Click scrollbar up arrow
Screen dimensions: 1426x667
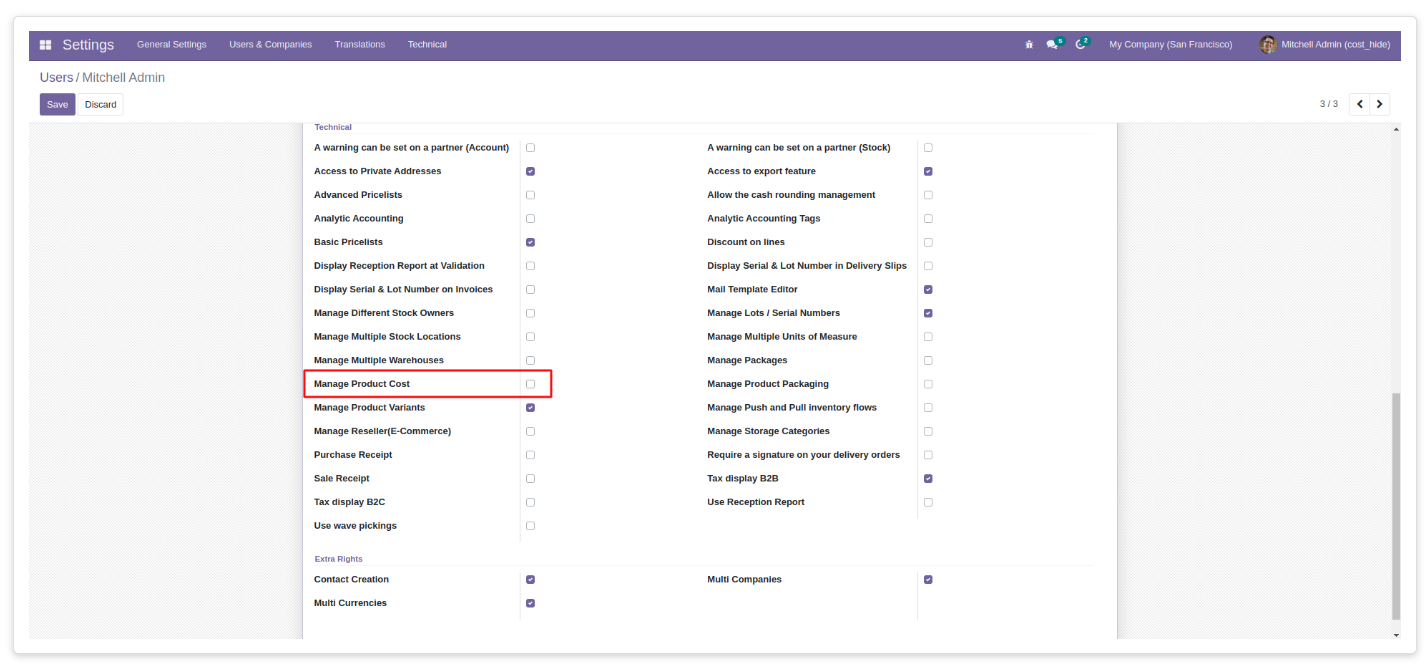click(x=1396, y=129)
